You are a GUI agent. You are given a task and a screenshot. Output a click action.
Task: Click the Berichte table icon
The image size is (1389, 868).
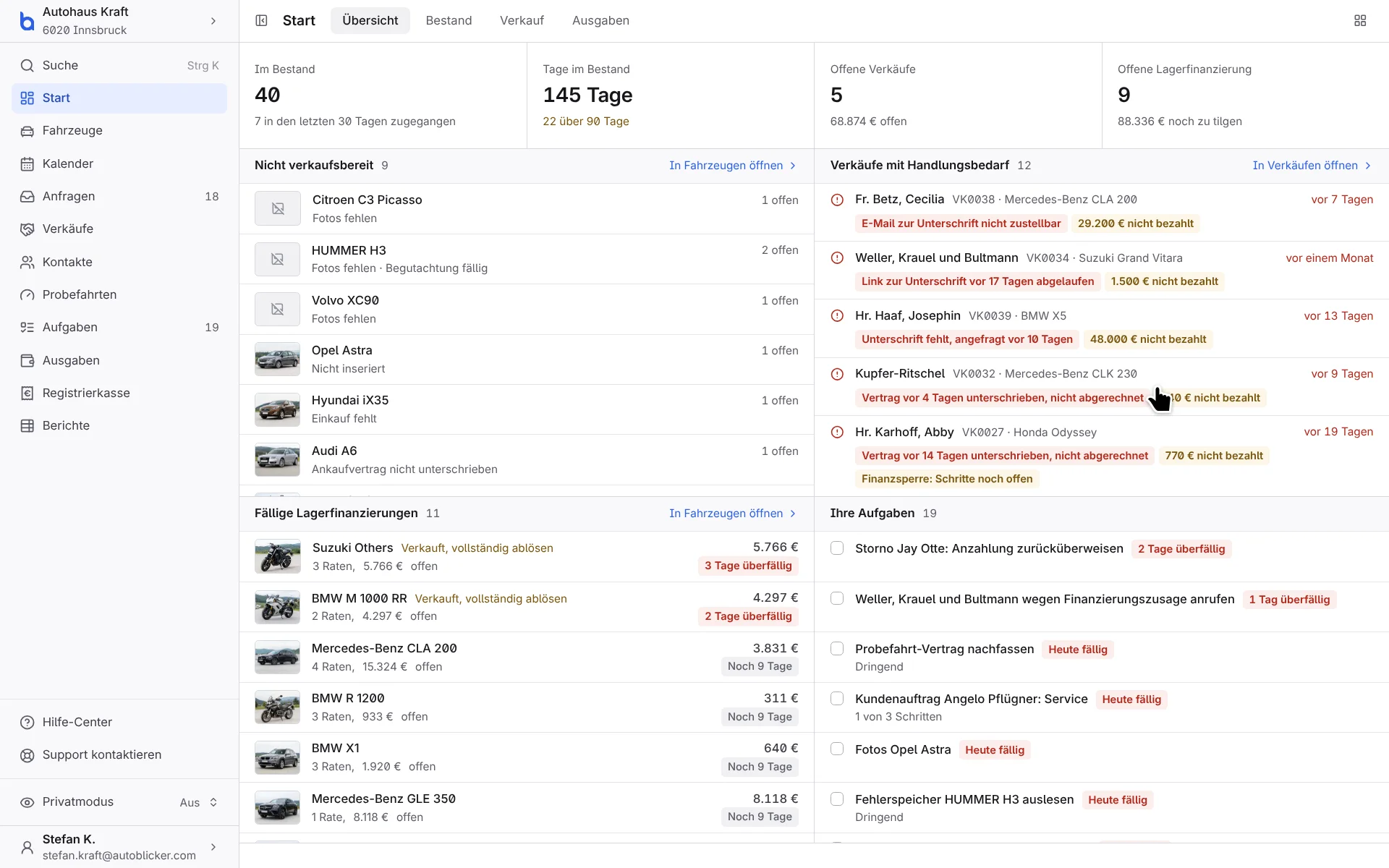[27, 425]
